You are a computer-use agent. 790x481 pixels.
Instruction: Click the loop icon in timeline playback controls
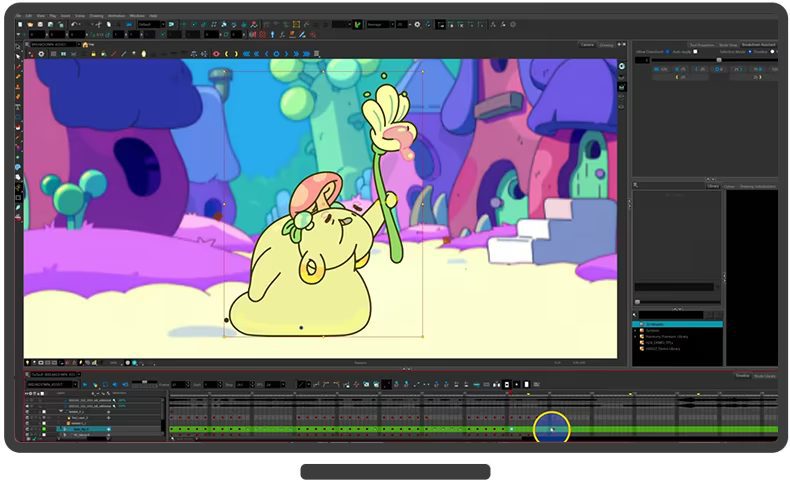tap(105, 384)
